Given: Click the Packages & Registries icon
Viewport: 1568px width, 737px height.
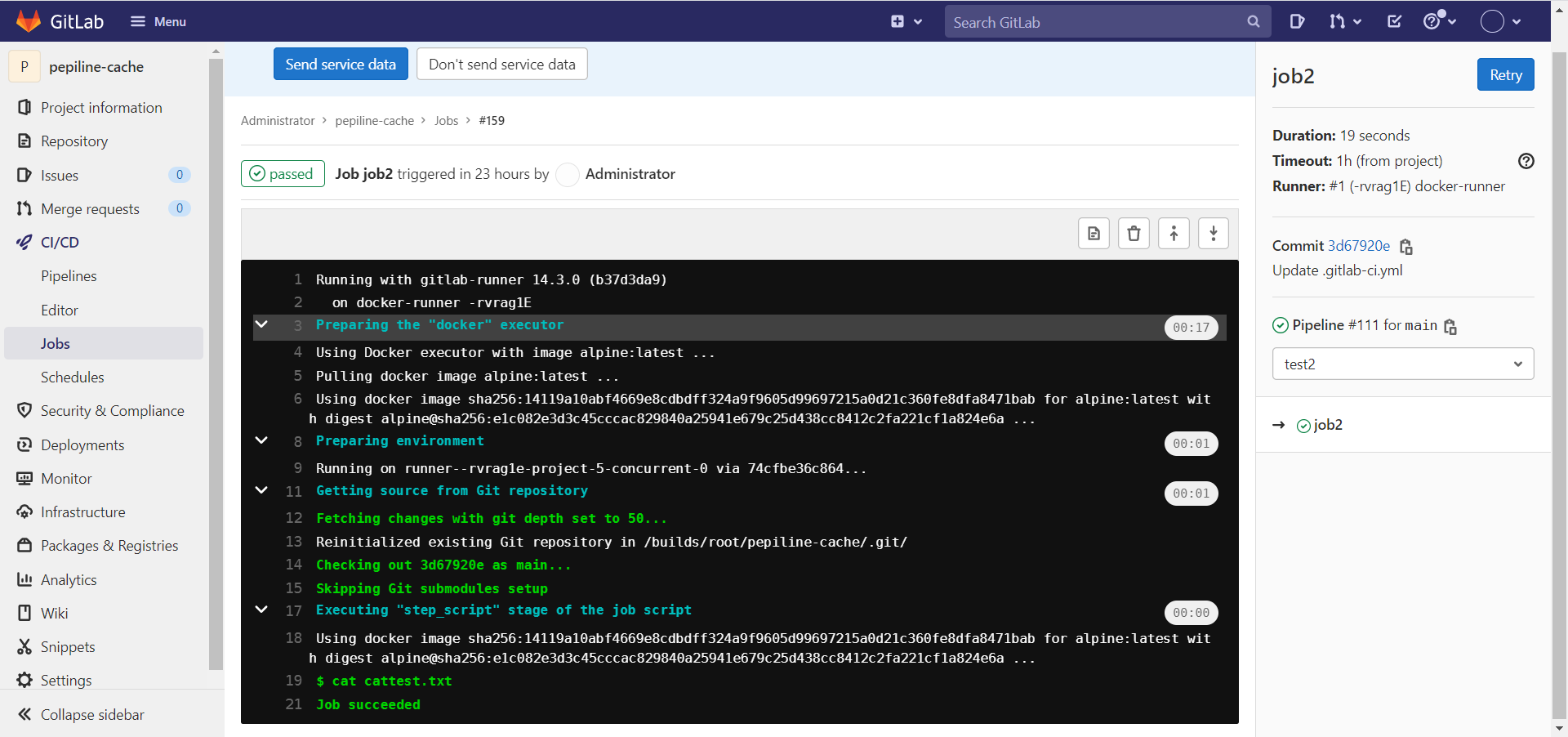Looking at the screenshot, I should [x=24, y=545].
